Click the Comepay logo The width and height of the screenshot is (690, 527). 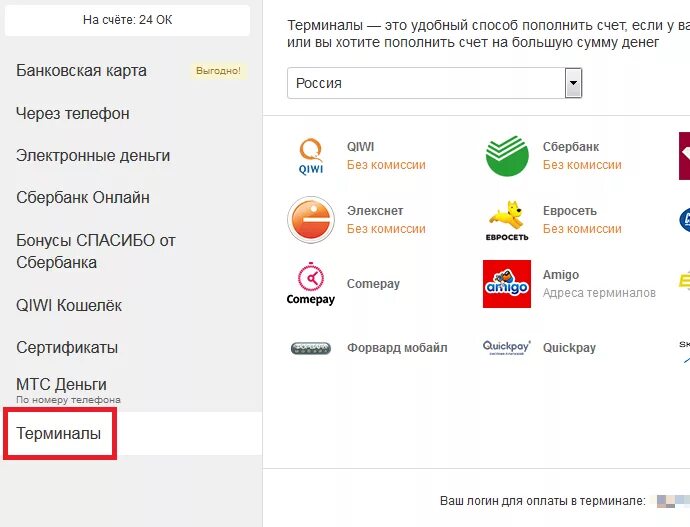point(311,284)
